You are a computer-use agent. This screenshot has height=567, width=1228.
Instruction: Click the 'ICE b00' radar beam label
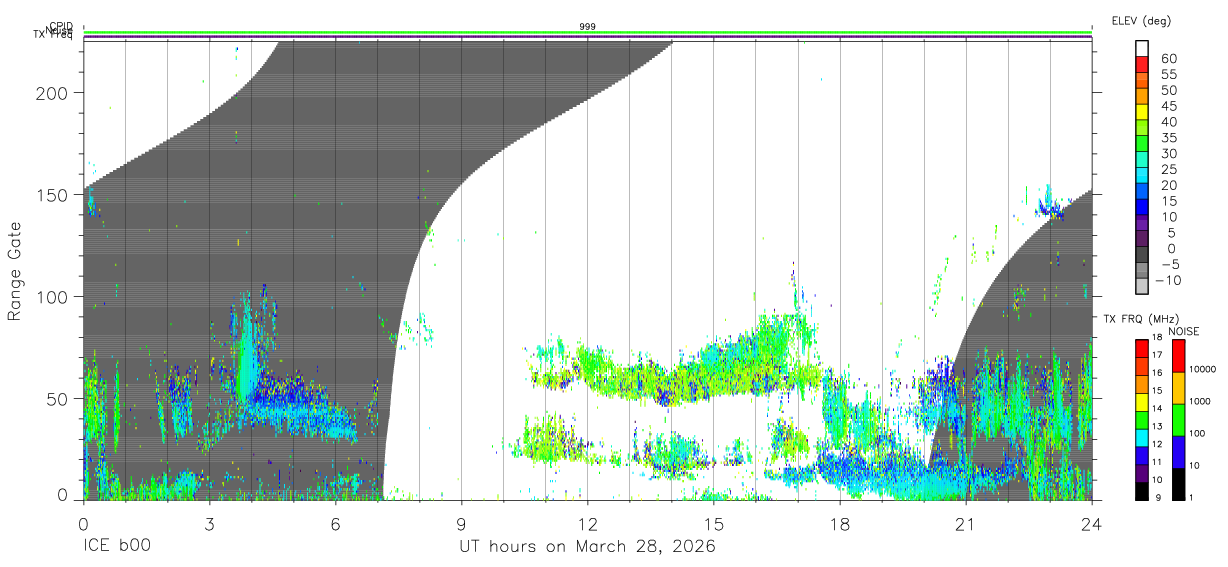click(115, 547)
